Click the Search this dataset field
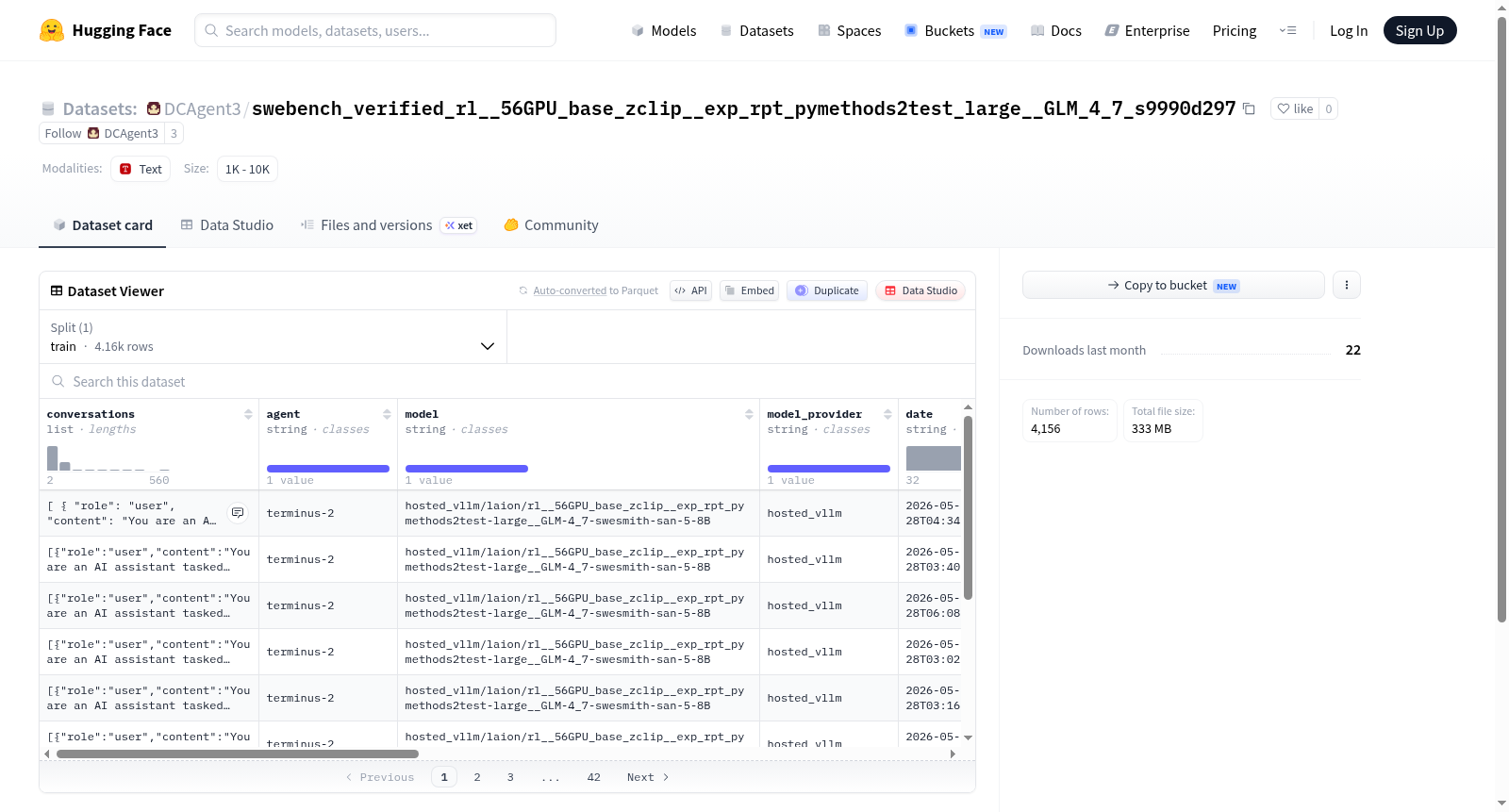Viewport: 1509px width, 812px height. [507, 381]
